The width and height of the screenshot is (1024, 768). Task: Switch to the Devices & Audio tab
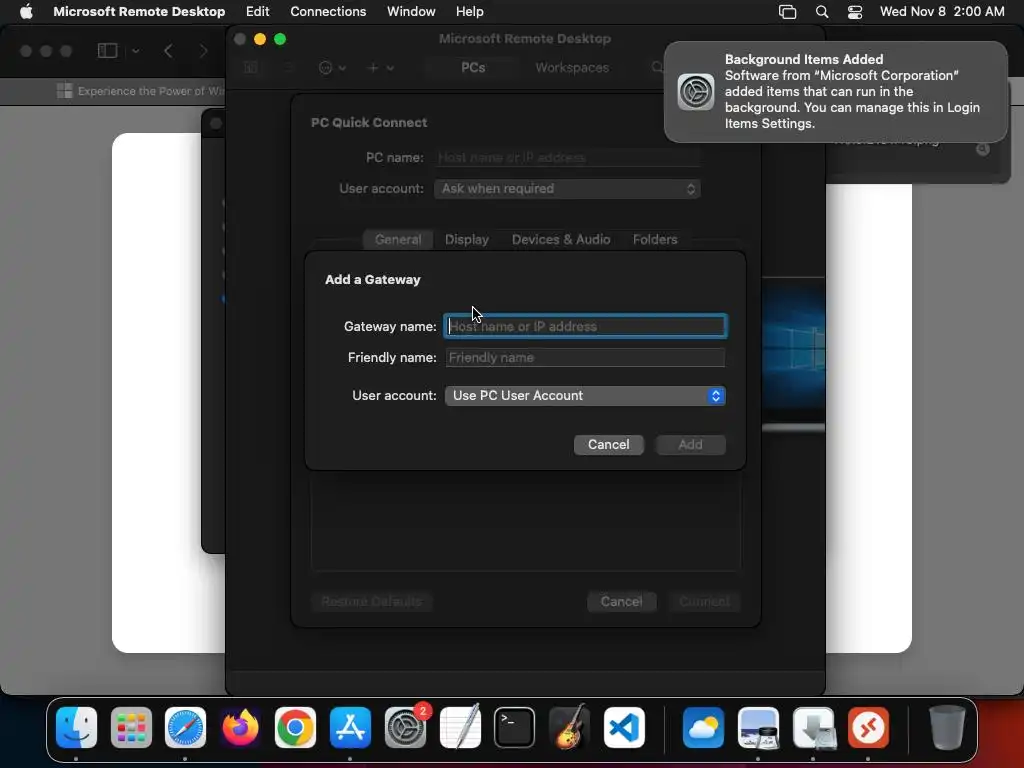tap(561, 240)
